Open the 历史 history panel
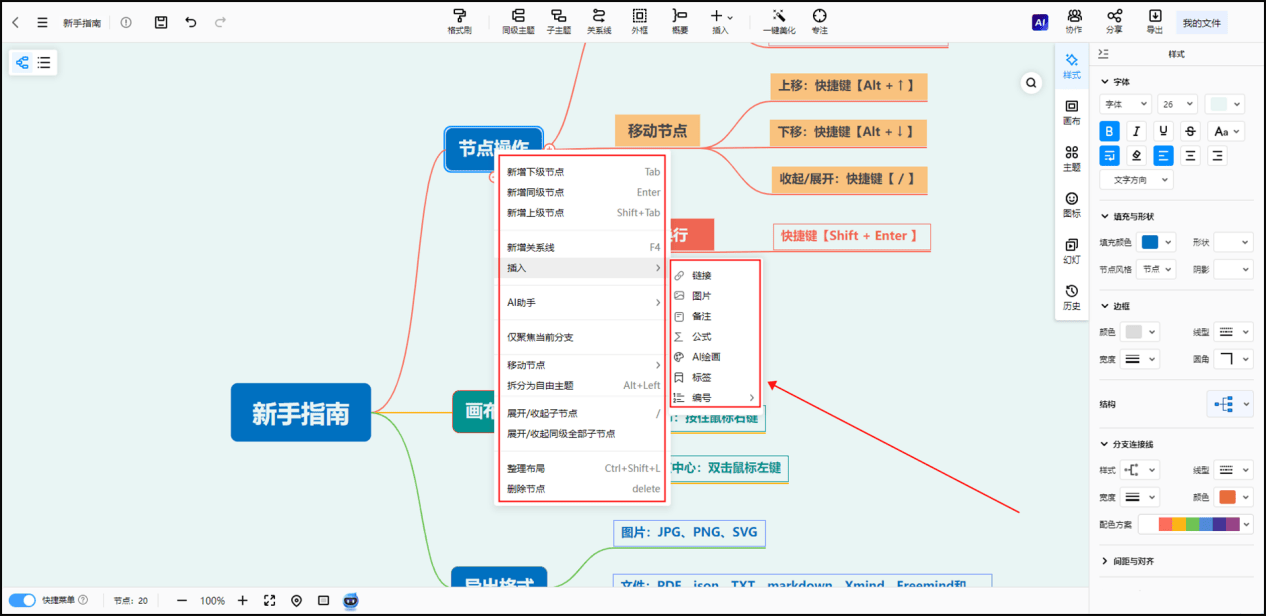Screen dimensions: 1266x616 pos(1071,297)
